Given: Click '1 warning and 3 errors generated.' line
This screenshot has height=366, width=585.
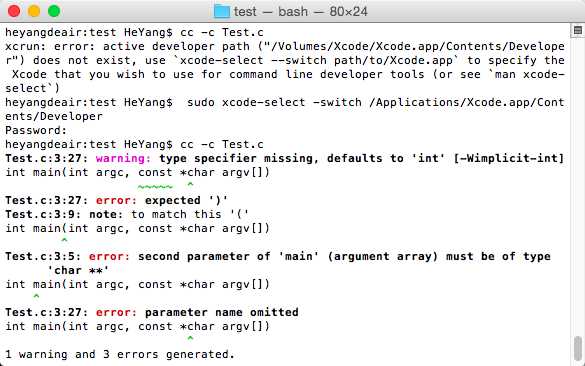Looking at the screenshot, I should 120,354.
